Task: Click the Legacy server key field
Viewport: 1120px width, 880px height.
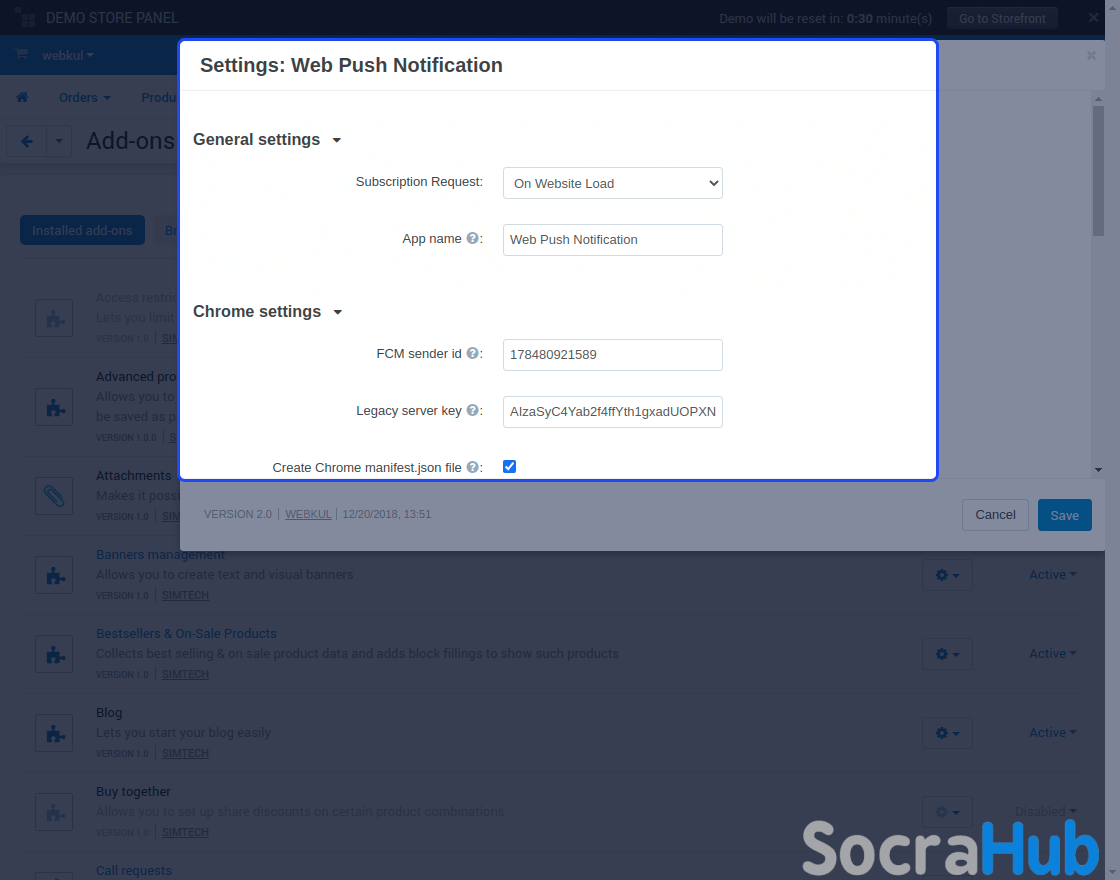Action: tap(612, 411)
